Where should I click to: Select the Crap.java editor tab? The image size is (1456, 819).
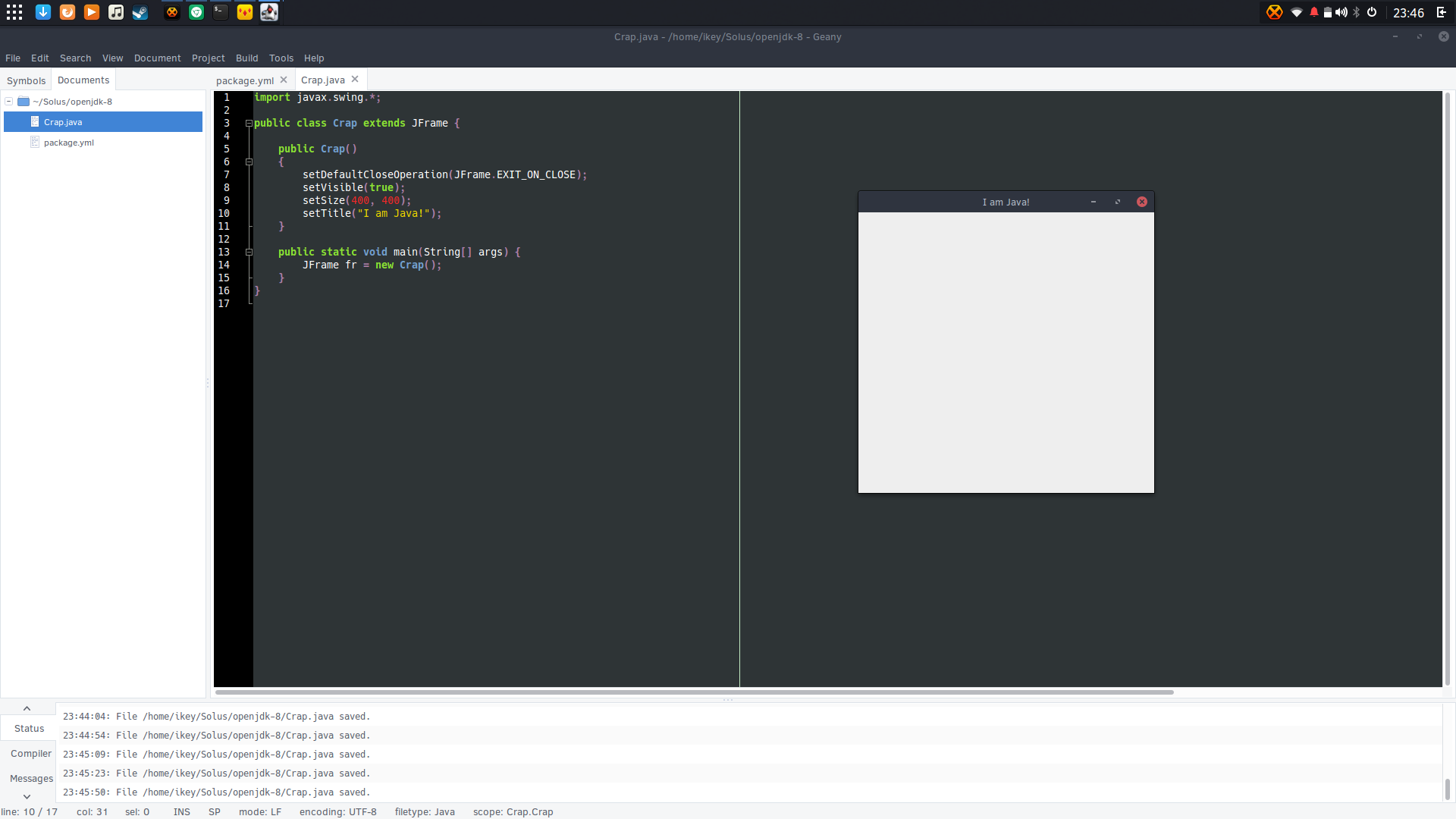pos(323,80)
